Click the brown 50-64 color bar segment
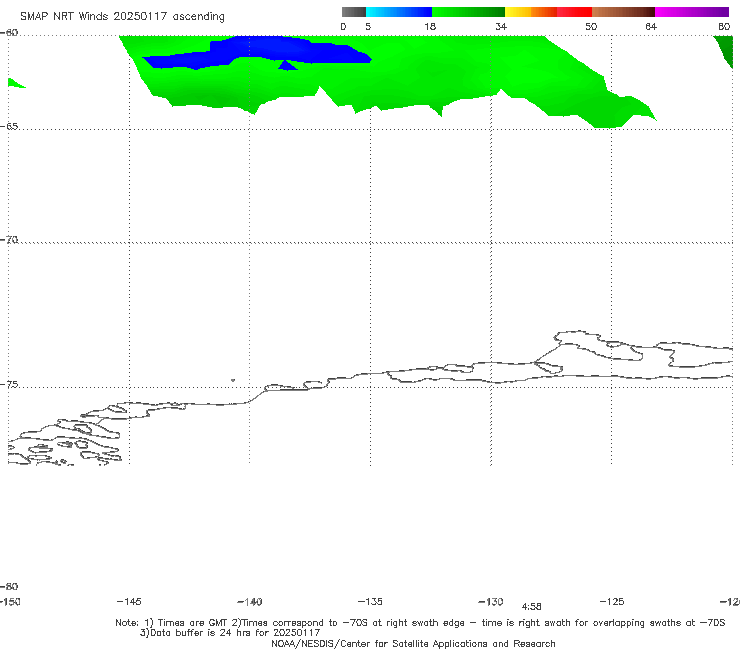The height and width of the screenshot is (650, 740). pyautogui.click(x=623, y=12)
